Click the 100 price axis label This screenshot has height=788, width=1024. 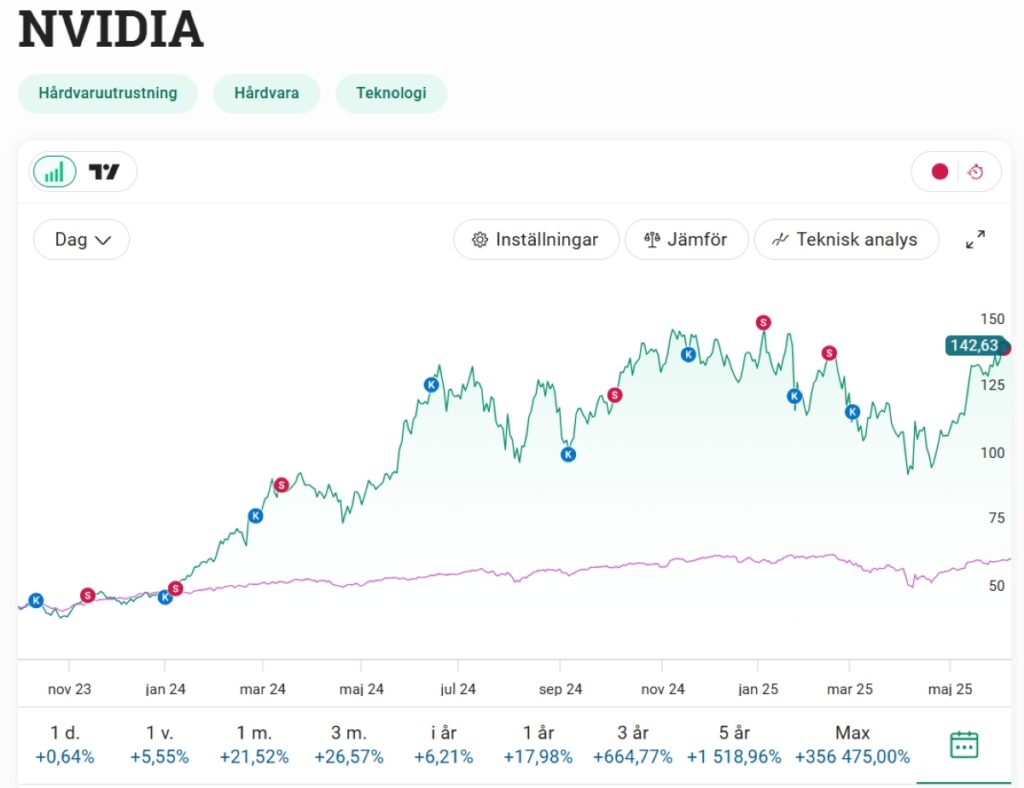(x=993, y=452)
